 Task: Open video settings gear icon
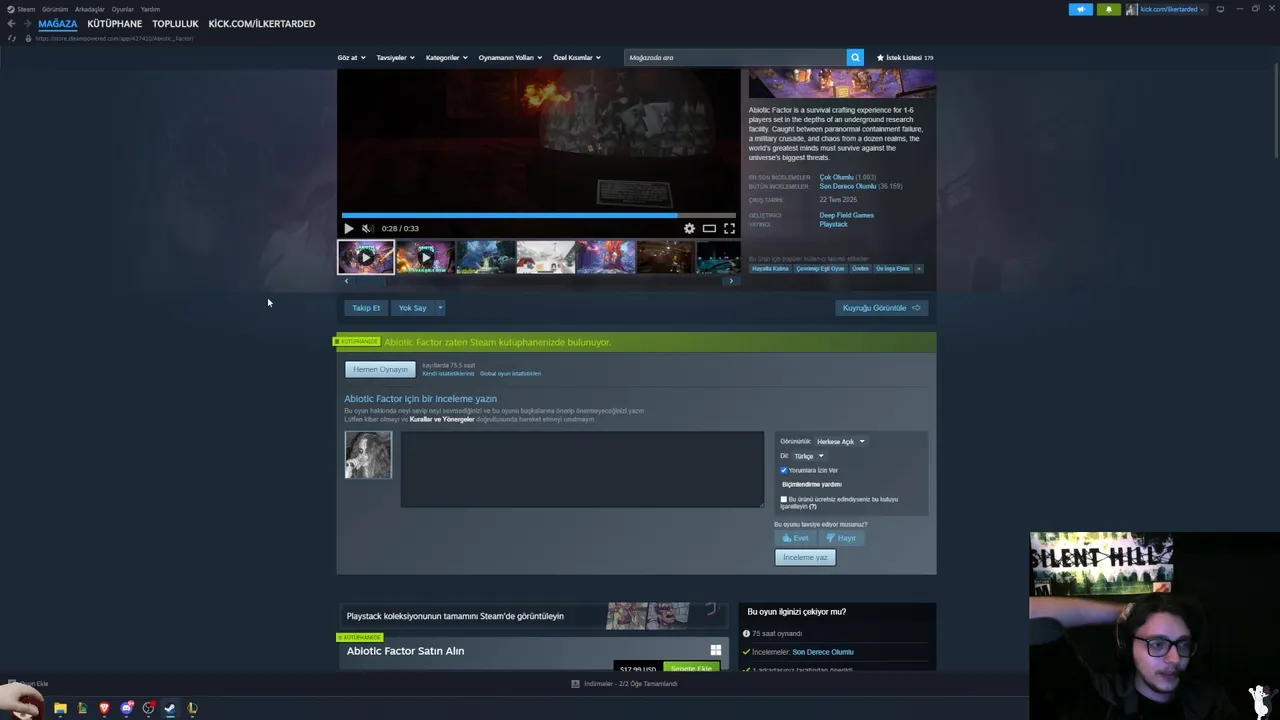(x=689, y=228)
